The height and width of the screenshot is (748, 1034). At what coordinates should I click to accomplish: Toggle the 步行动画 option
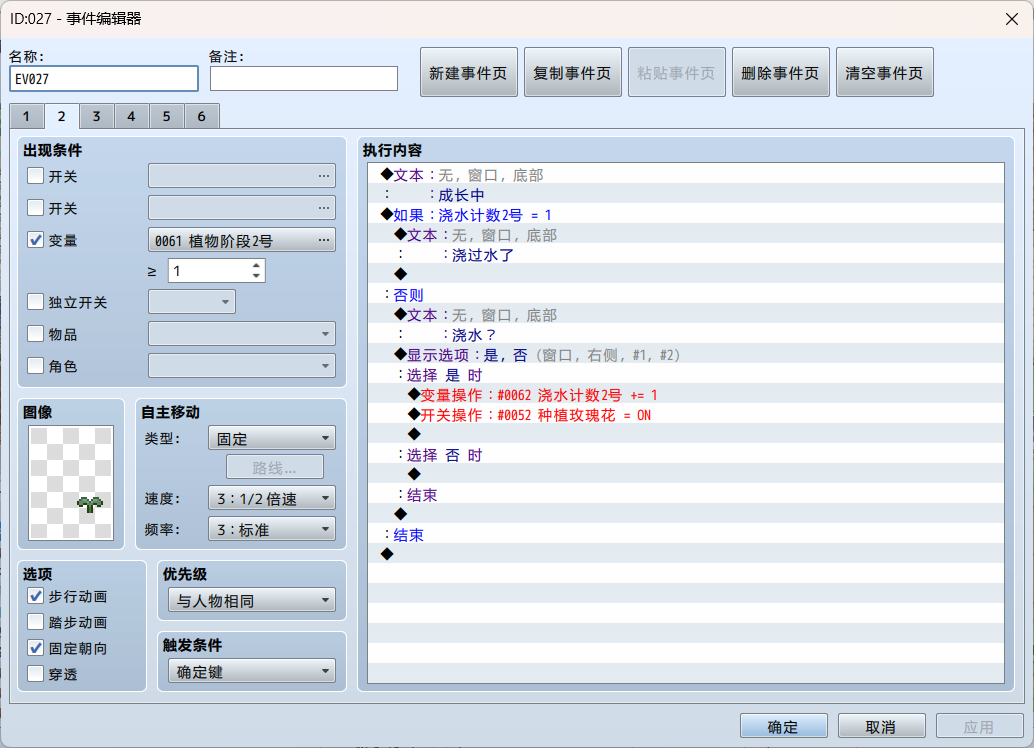[x=36, y=596]
